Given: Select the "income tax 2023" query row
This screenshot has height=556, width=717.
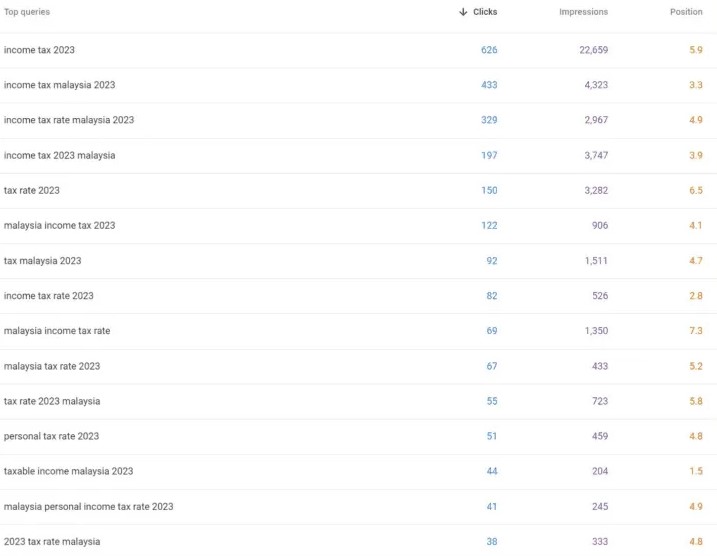Looking at the screenshot, I should coord(39,50).
